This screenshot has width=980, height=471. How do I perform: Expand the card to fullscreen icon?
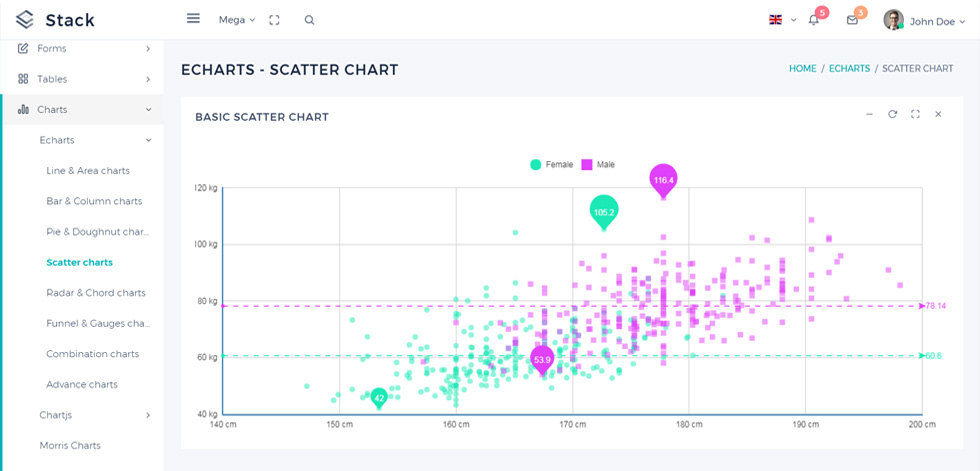point(915,114)
